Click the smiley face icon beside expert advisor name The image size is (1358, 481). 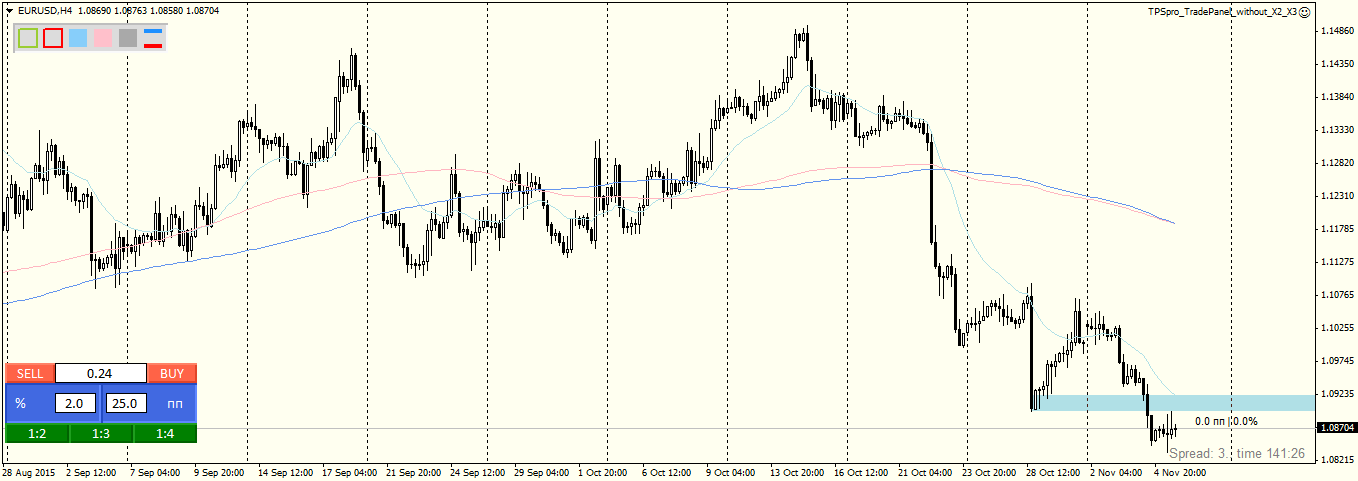[1305, 11]
